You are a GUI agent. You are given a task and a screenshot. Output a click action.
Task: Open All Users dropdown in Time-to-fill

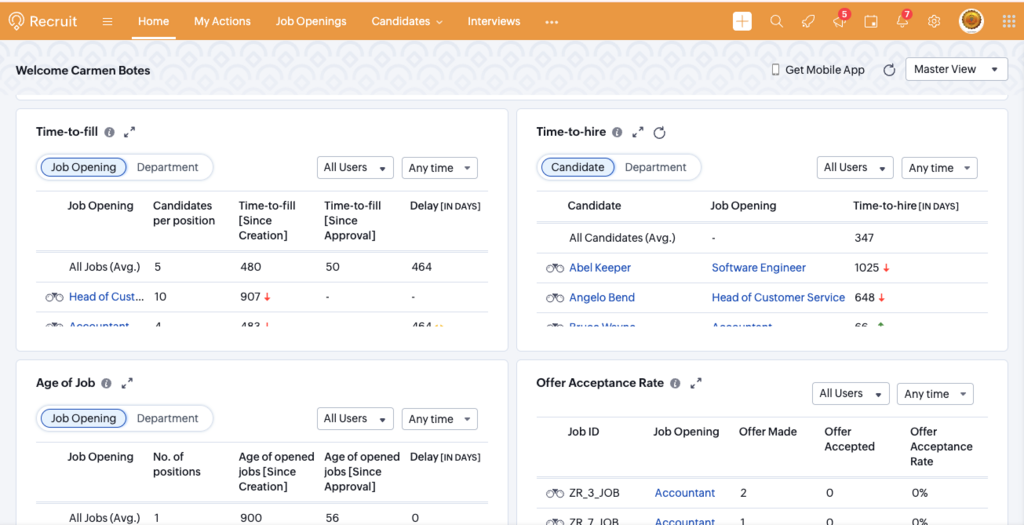click(354, 167)
